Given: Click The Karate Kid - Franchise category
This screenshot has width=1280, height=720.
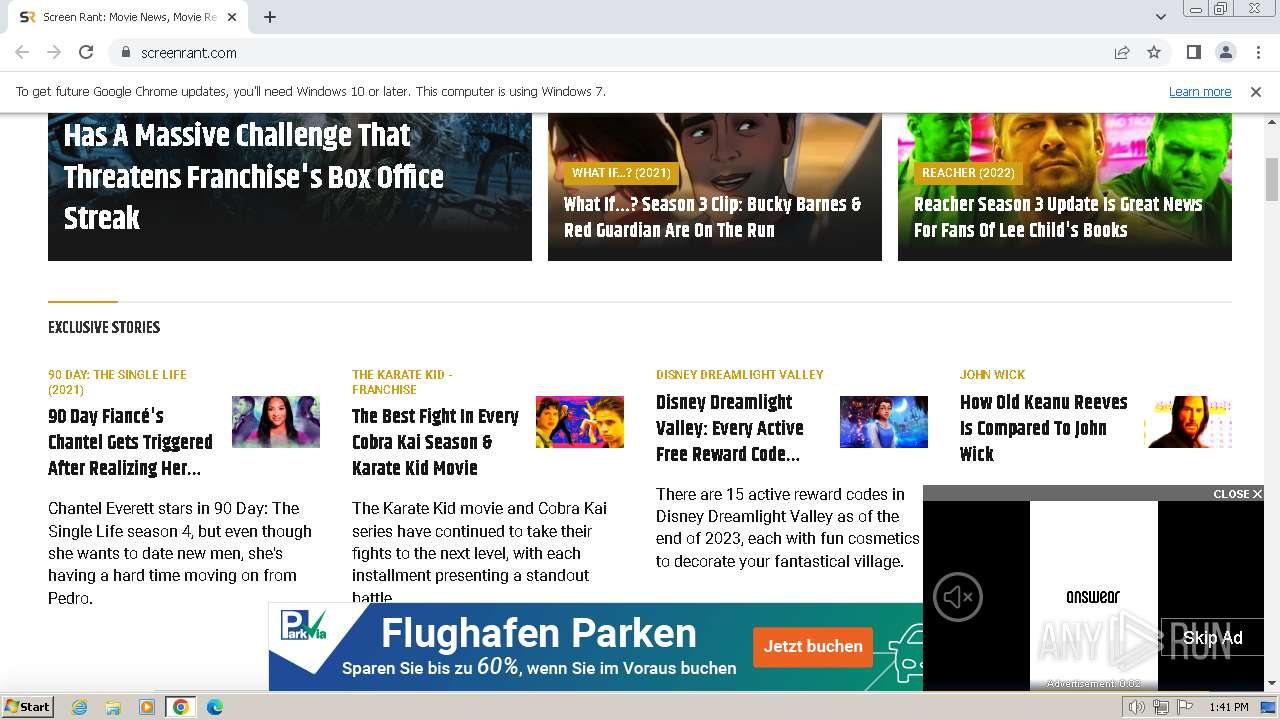Looking at the screenshot, I should tap(402, 382).
